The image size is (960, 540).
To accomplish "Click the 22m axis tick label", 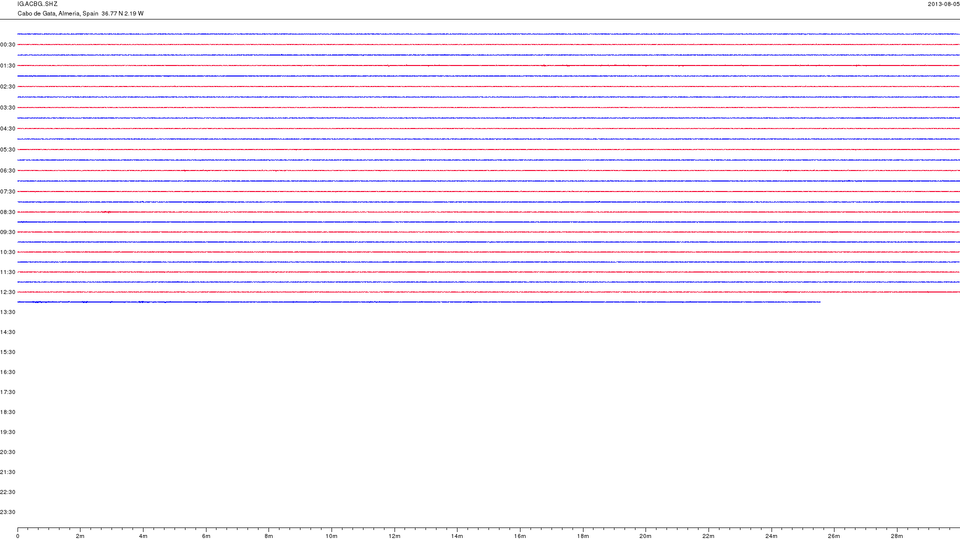I will click(x=708, y=536).
